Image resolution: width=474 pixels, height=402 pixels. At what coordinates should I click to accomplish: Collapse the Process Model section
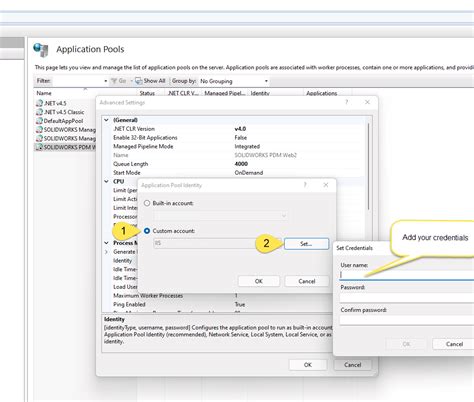pos(106,243)
